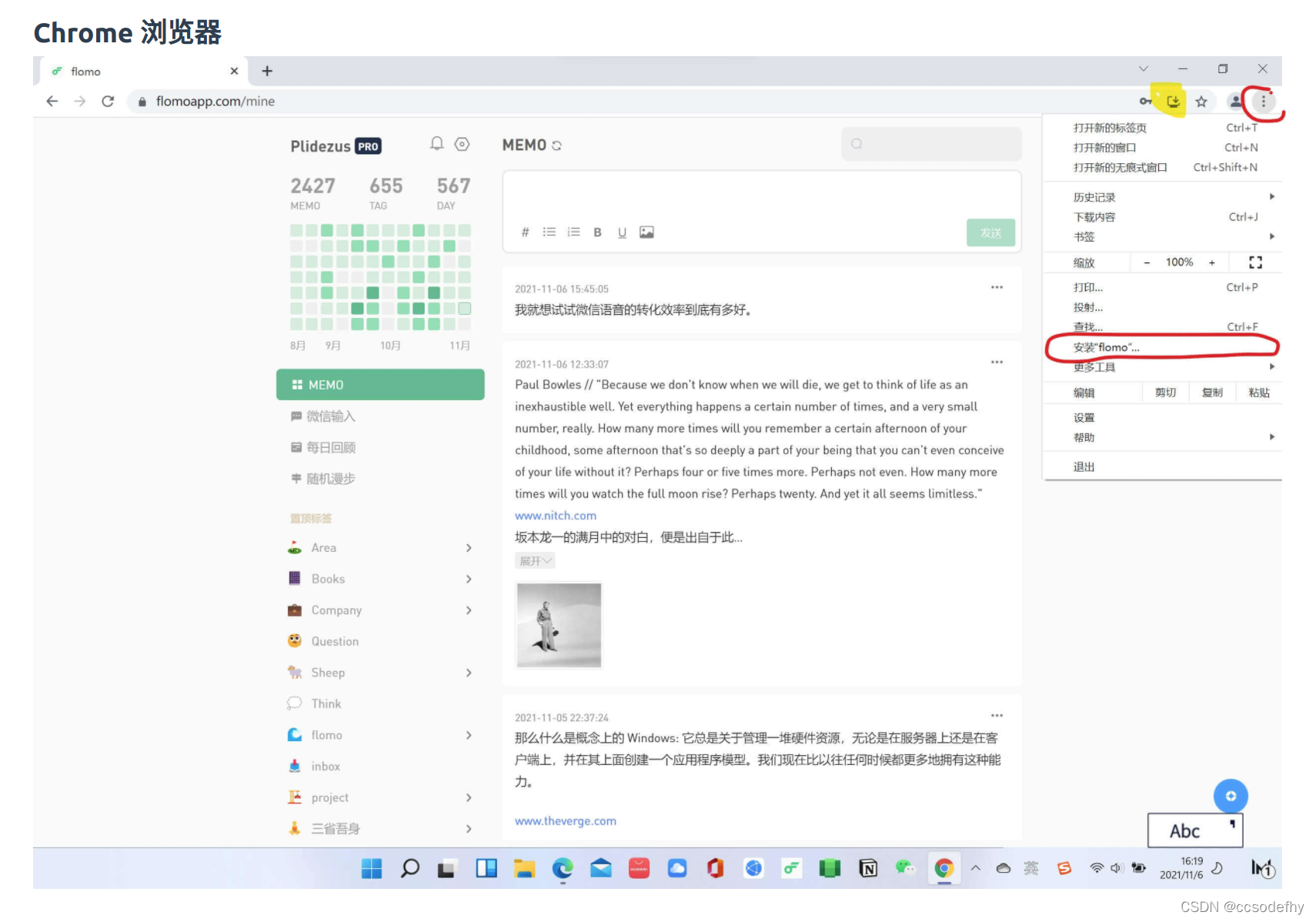1316x922 pixels.
Task: Expand the Area tag
Action: pyautogui.click(x=469, y=547)
